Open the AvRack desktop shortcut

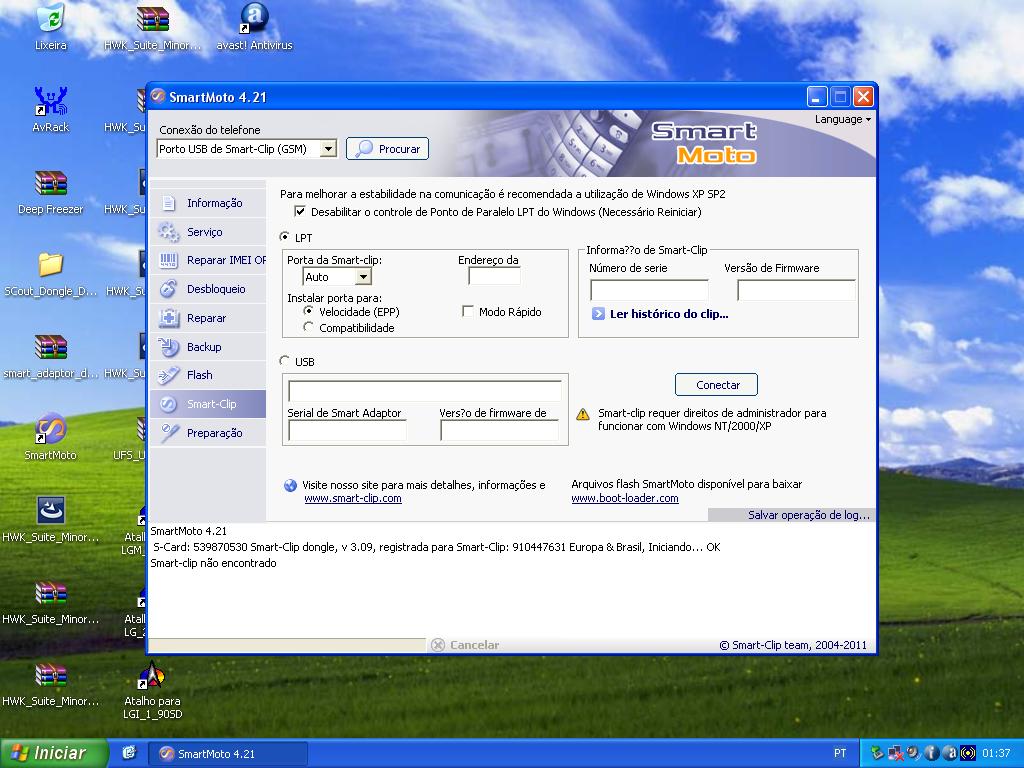51,110
